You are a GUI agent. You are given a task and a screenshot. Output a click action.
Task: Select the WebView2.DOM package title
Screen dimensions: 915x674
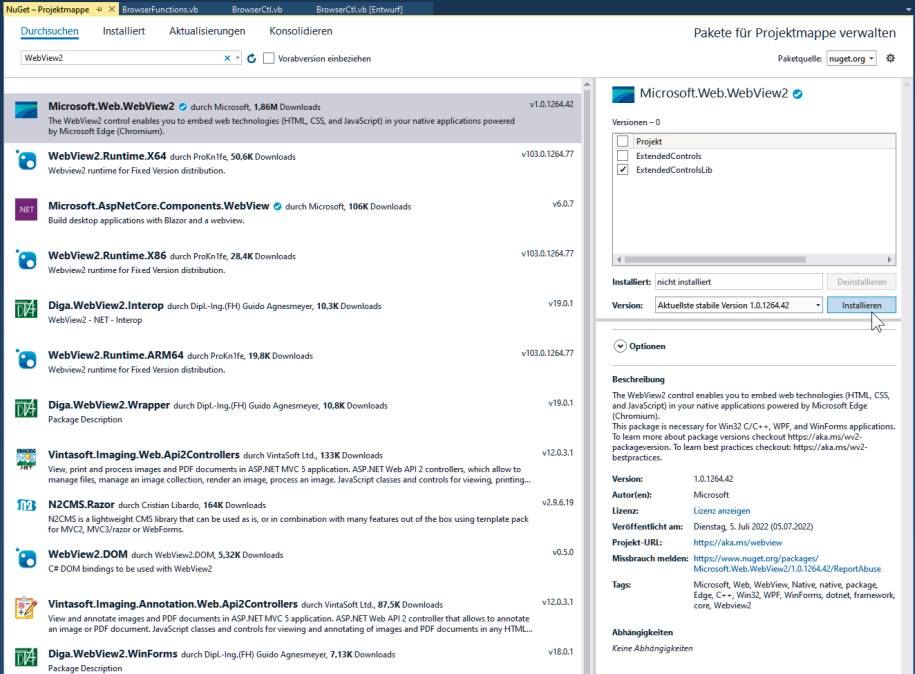point(88,554)
